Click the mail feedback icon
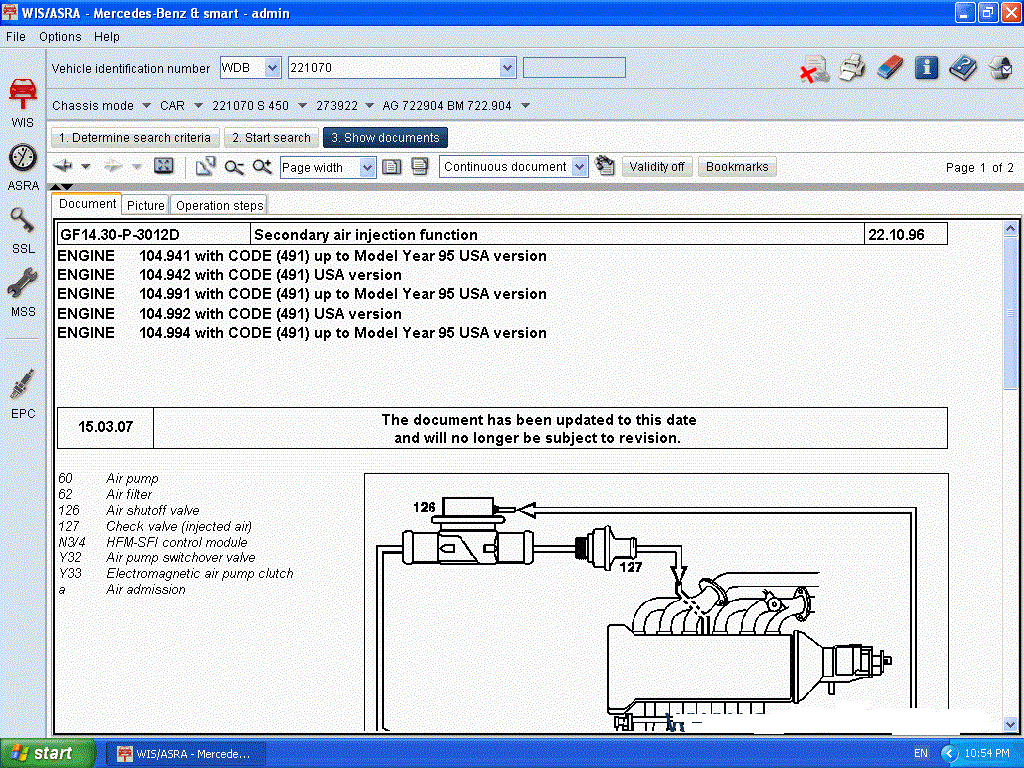This screenshot has height=768, width=1024. pyautogui.click(x=1000, y=68)
